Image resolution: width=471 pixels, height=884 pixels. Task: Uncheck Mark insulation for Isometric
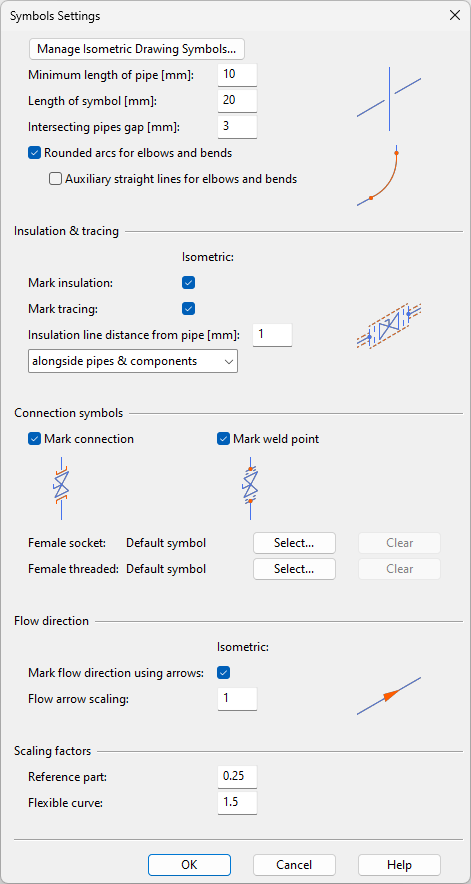point(188,283)
